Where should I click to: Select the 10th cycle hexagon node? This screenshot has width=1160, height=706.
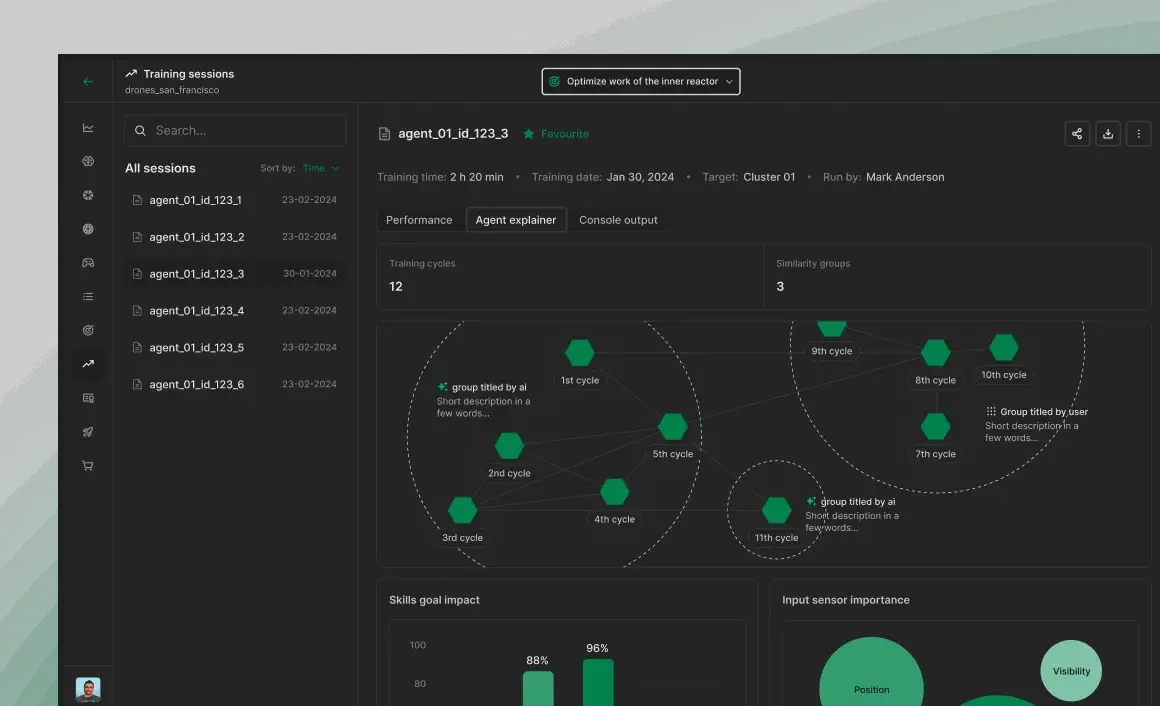coord(1003,348)
